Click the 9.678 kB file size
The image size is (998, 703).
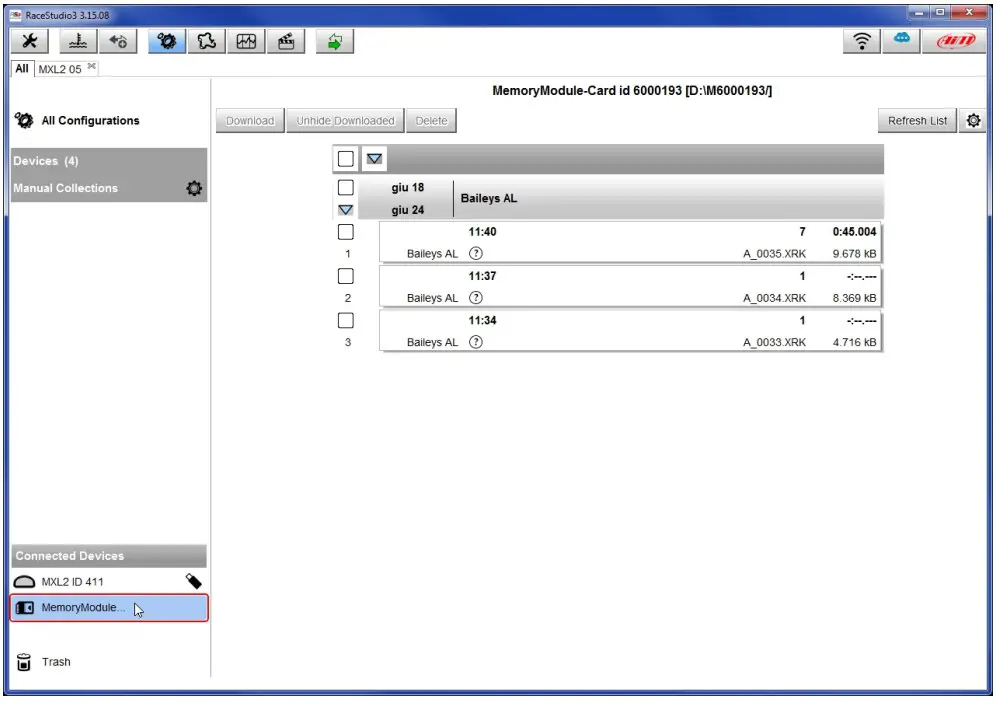(854, 254)
